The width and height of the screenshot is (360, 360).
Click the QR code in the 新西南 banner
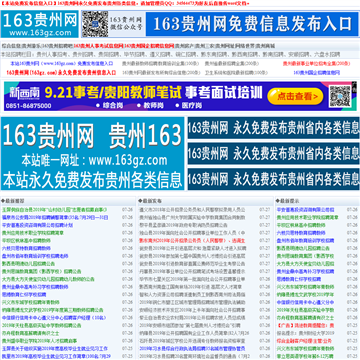(x=340, y=96)
